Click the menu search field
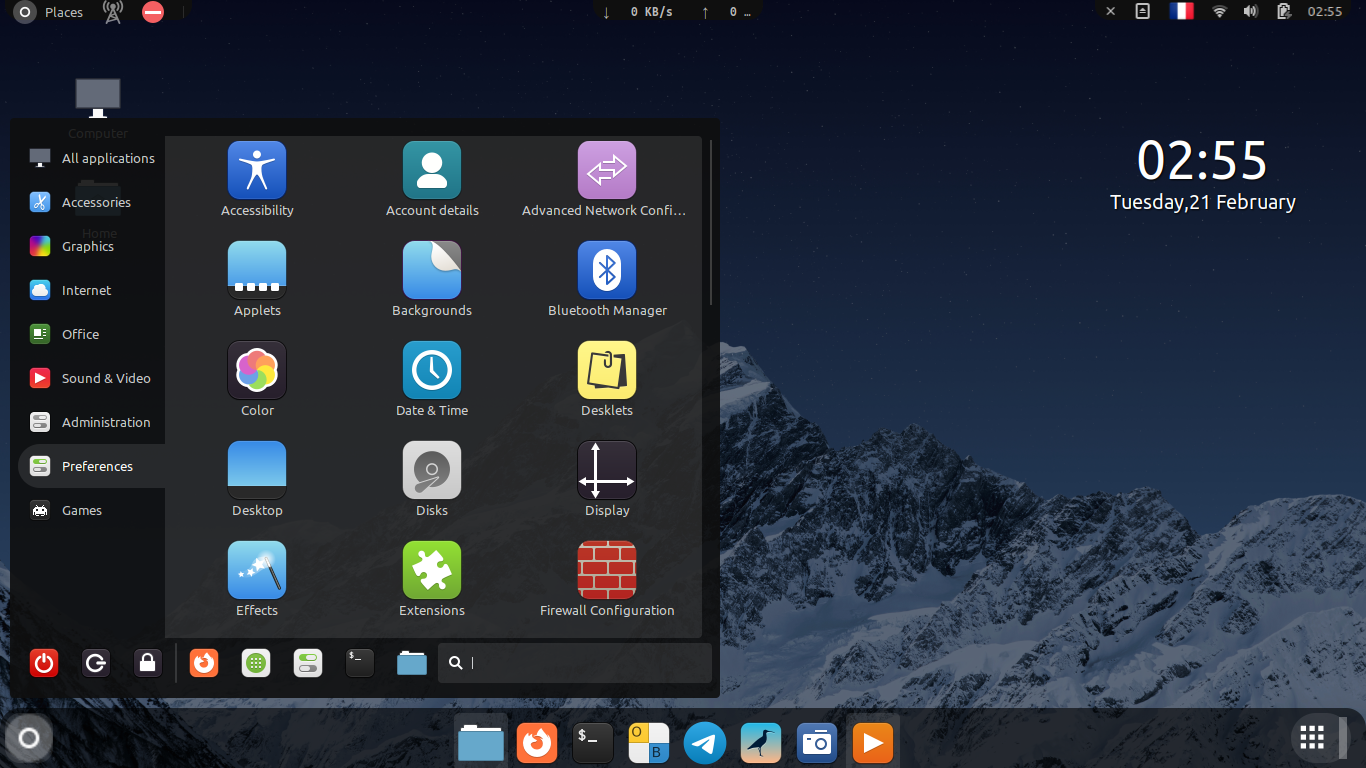Screen dimensions: 1366x768 coord(575,663)
